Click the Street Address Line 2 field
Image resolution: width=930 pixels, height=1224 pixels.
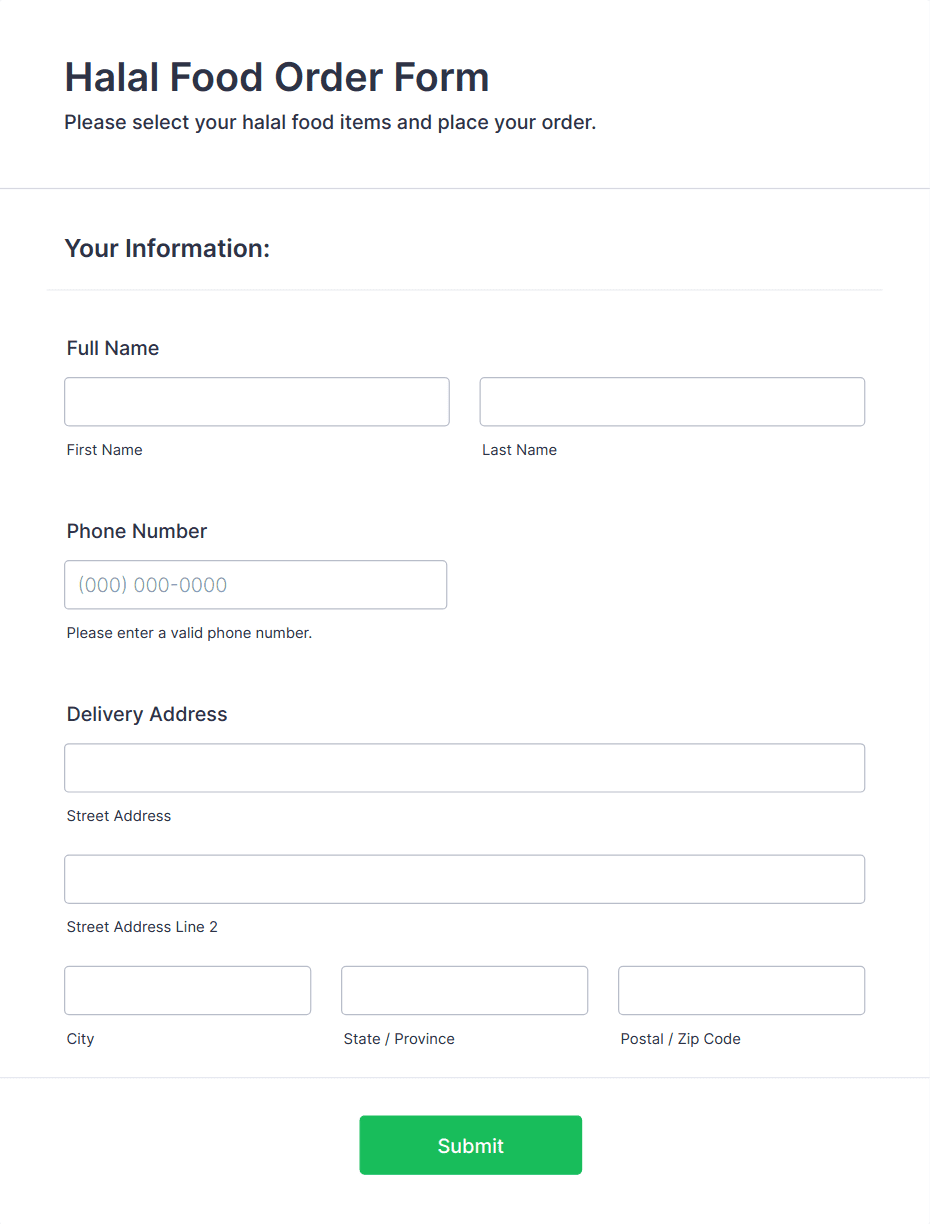[464, 879]
